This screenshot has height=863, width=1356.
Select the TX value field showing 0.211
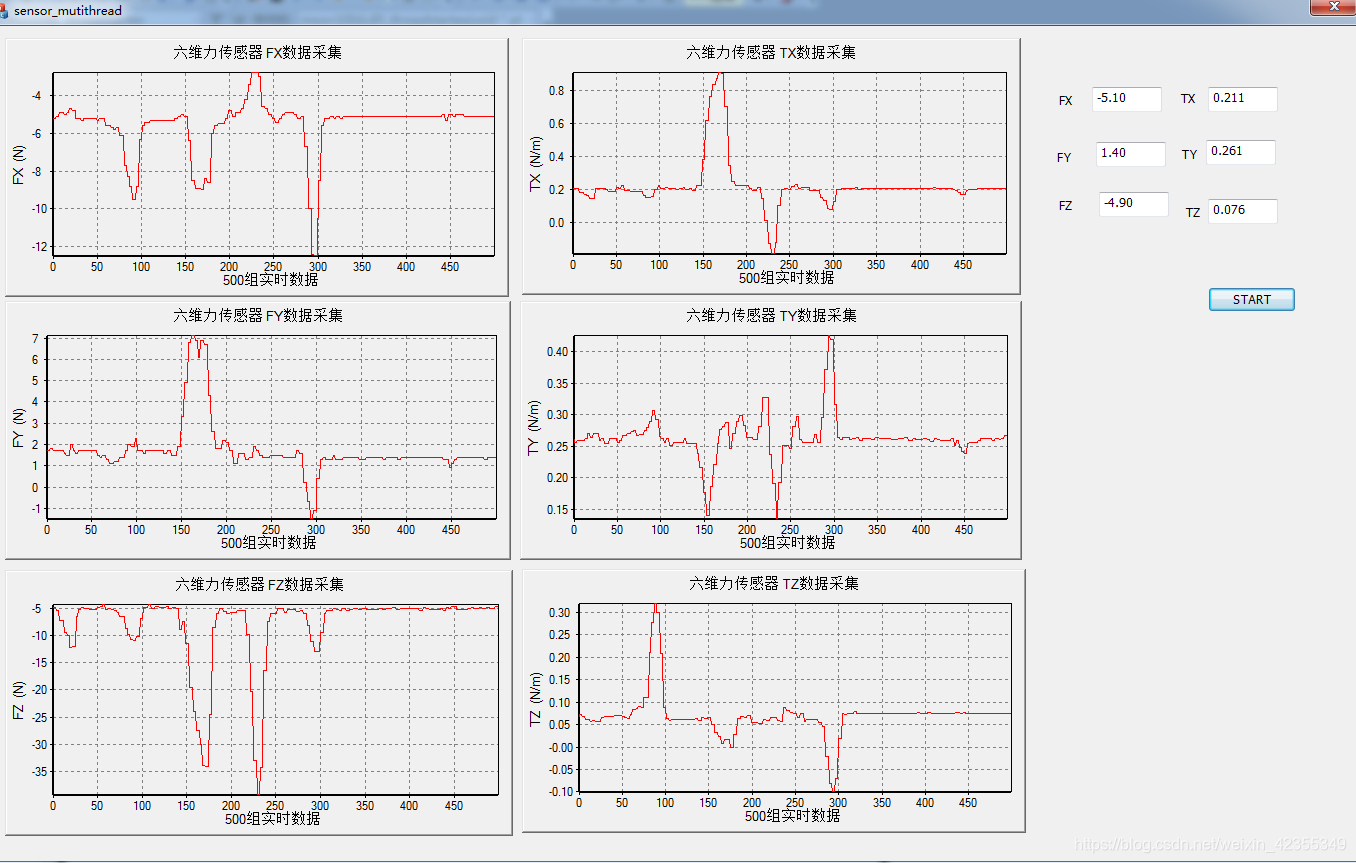pos(1242,98)
